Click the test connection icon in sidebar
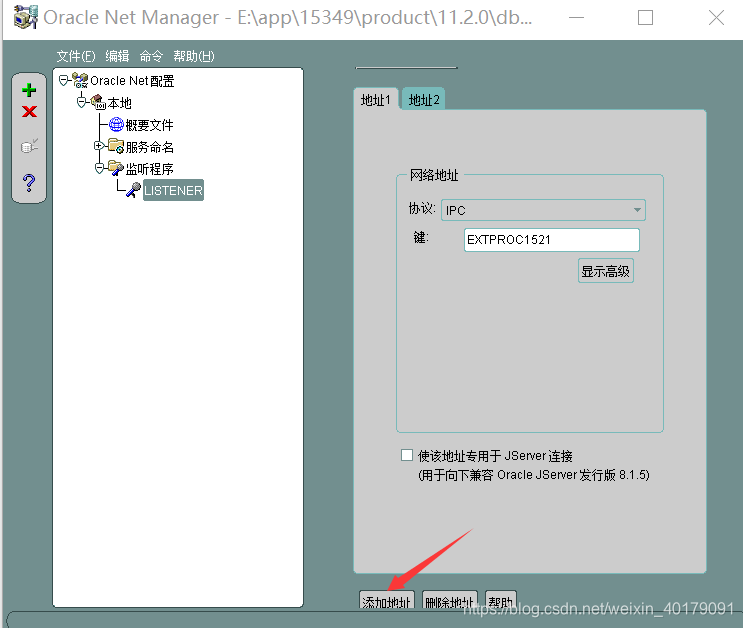This screenshot has height=628, width=743. pos(29,146)
